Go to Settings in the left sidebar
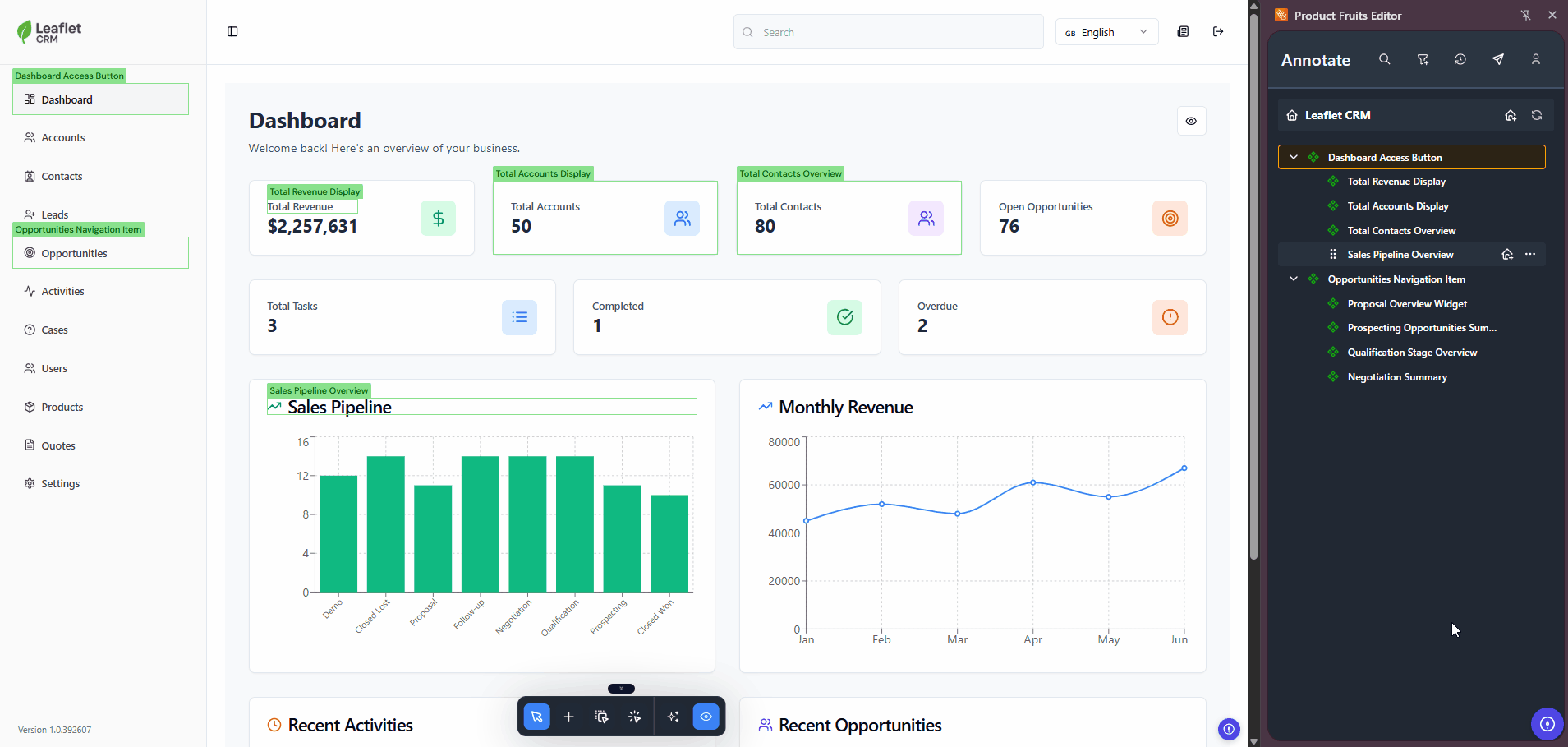The height and width of the screenshot is (747, 1568). [x=60, y=484]
